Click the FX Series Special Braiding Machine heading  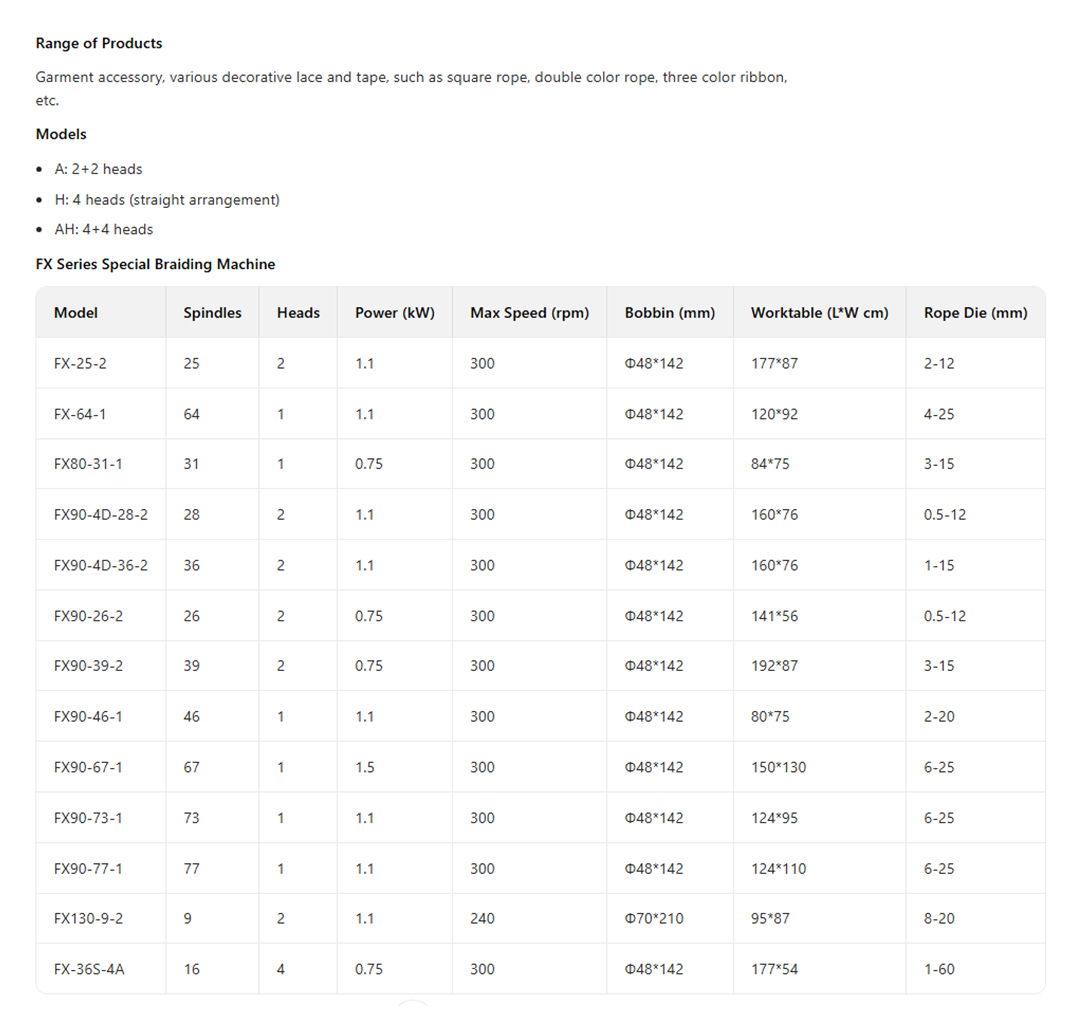155,265
